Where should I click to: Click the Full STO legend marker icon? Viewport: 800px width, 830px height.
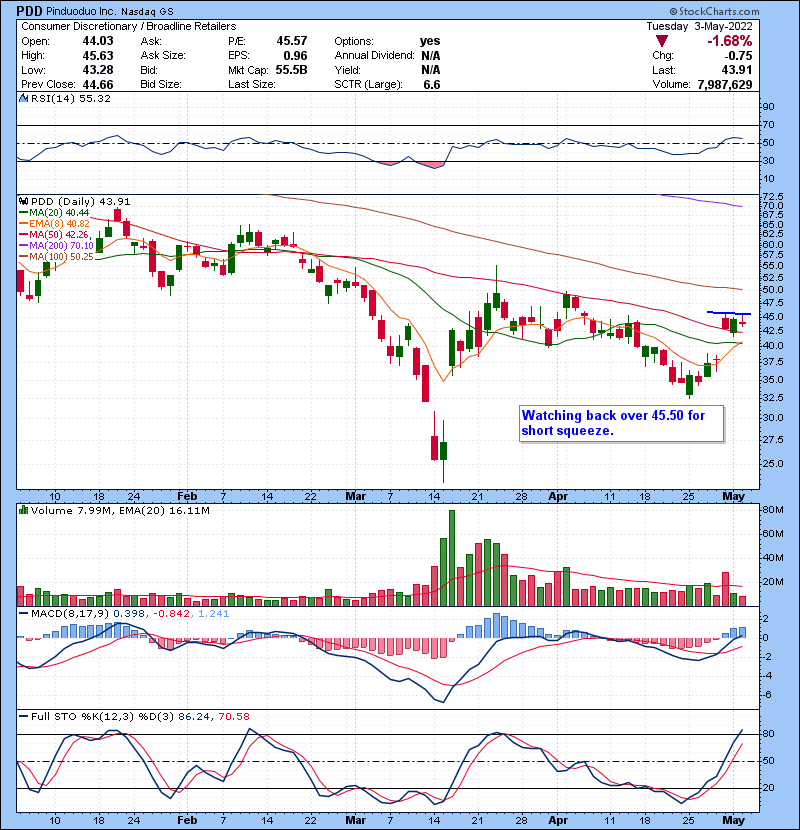23,716
